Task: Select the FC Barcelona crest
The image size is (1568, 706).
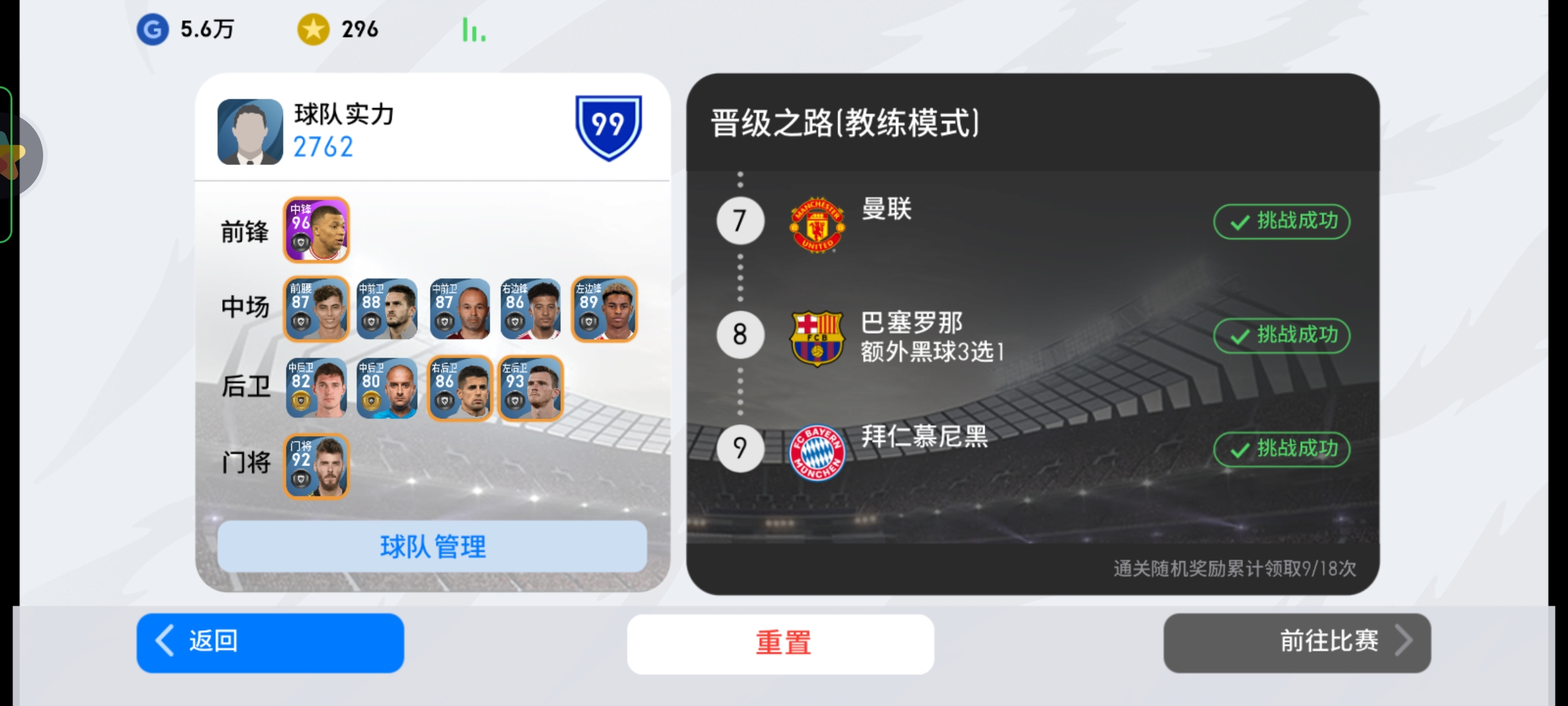Action: coord(817,338)
